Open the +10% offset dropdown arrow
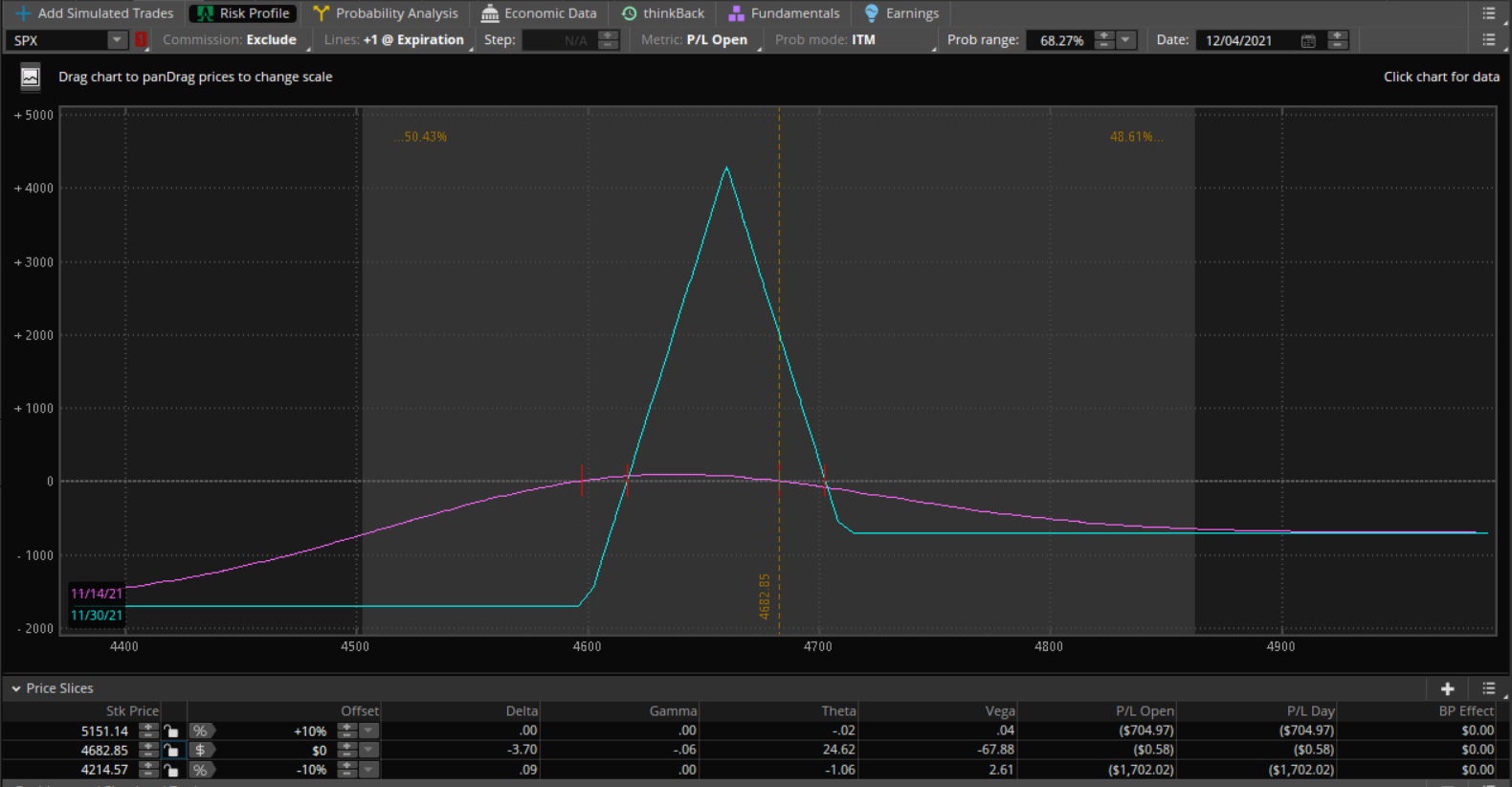This screenshot has height=787, width=1512. [368, 731]
